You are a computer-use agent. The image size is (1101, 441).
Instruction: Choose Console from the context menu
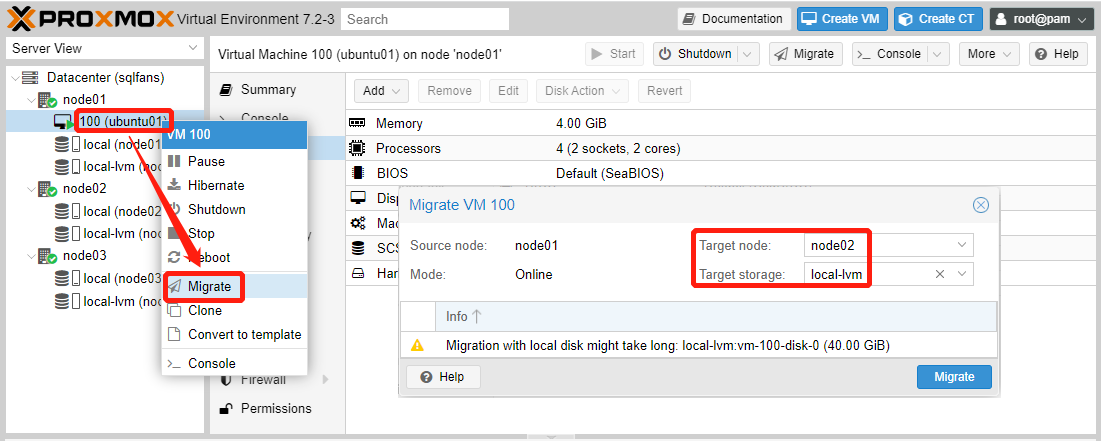[x=235, y=363]
